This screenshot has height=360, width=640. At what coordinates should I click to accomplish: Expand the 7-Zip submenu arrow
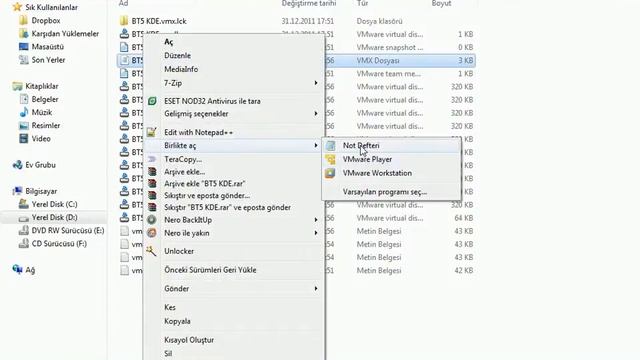[316, 83]
